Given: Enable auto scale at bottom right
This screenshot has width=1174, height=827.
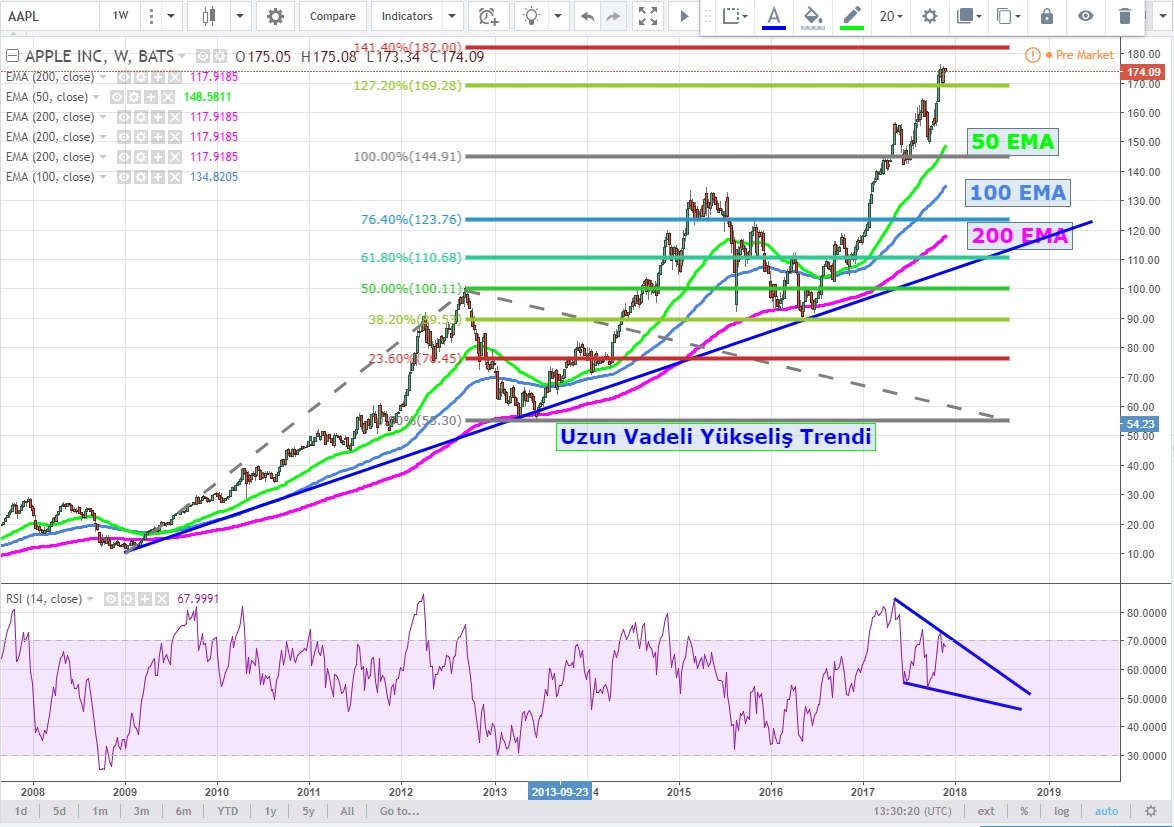Looking at the screenshot, I should (1106, 811).
